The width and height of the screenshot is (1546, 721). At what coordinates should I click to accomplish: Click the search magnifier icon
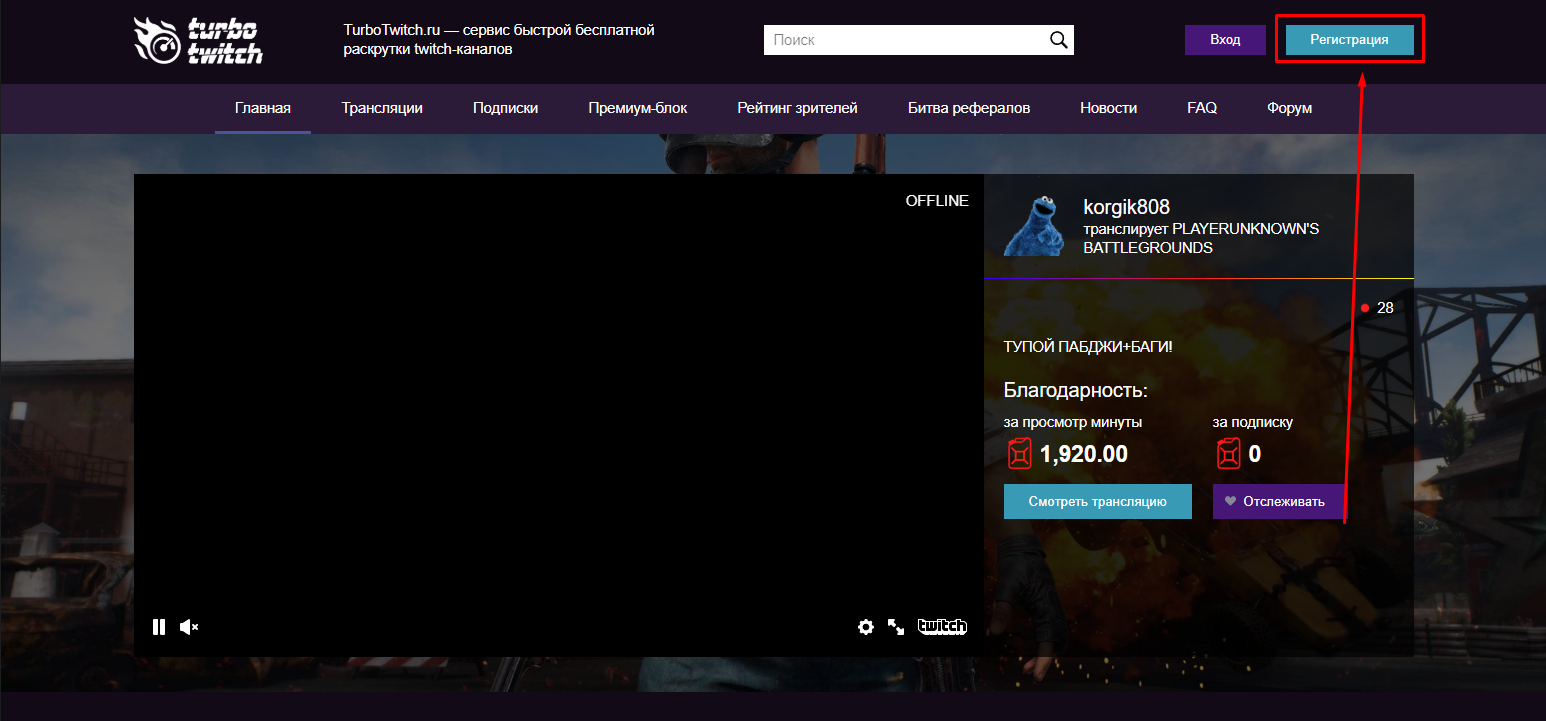(x=1058, y=40)
